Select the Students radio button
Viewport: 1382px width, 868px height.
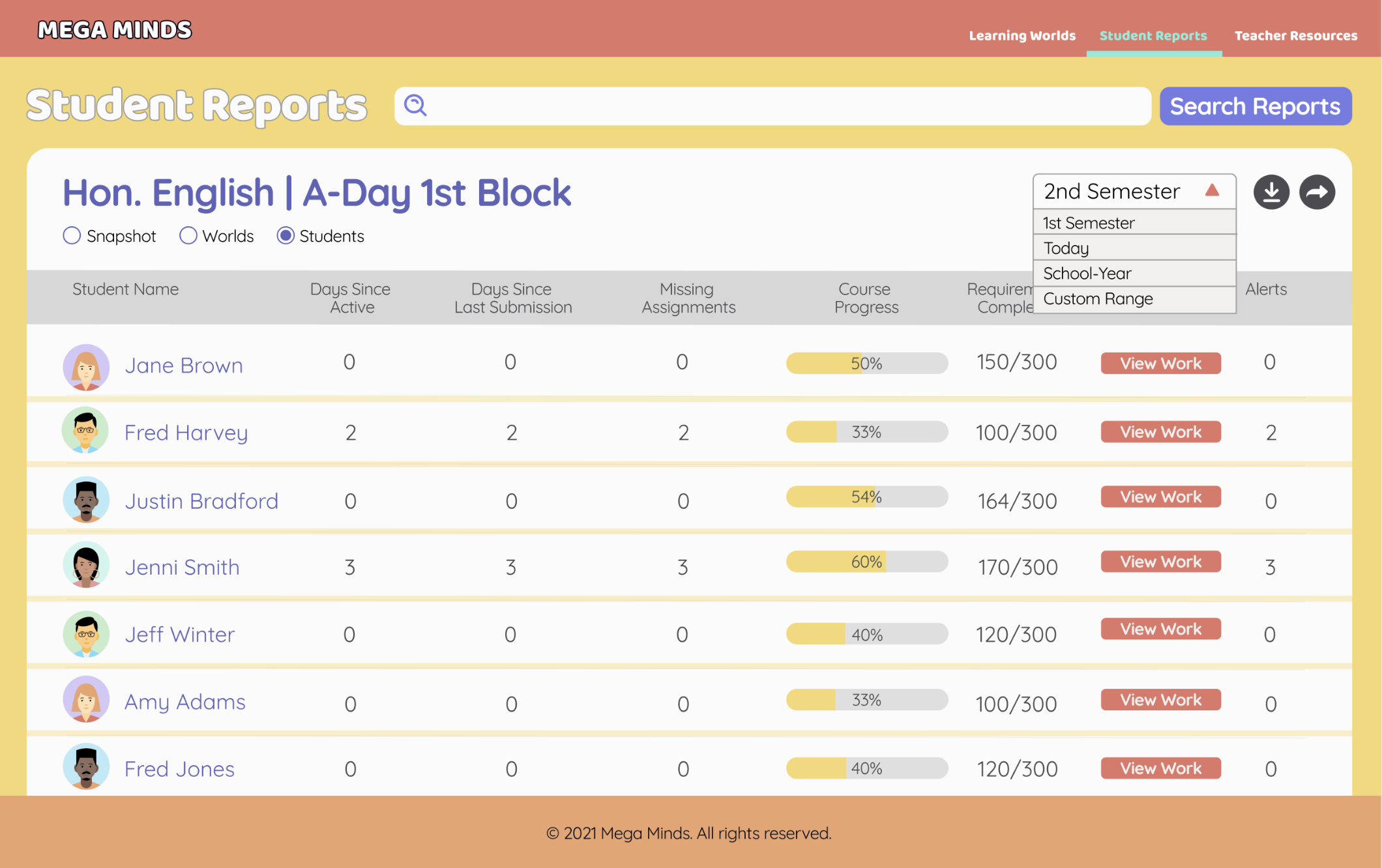click(286, 236)
